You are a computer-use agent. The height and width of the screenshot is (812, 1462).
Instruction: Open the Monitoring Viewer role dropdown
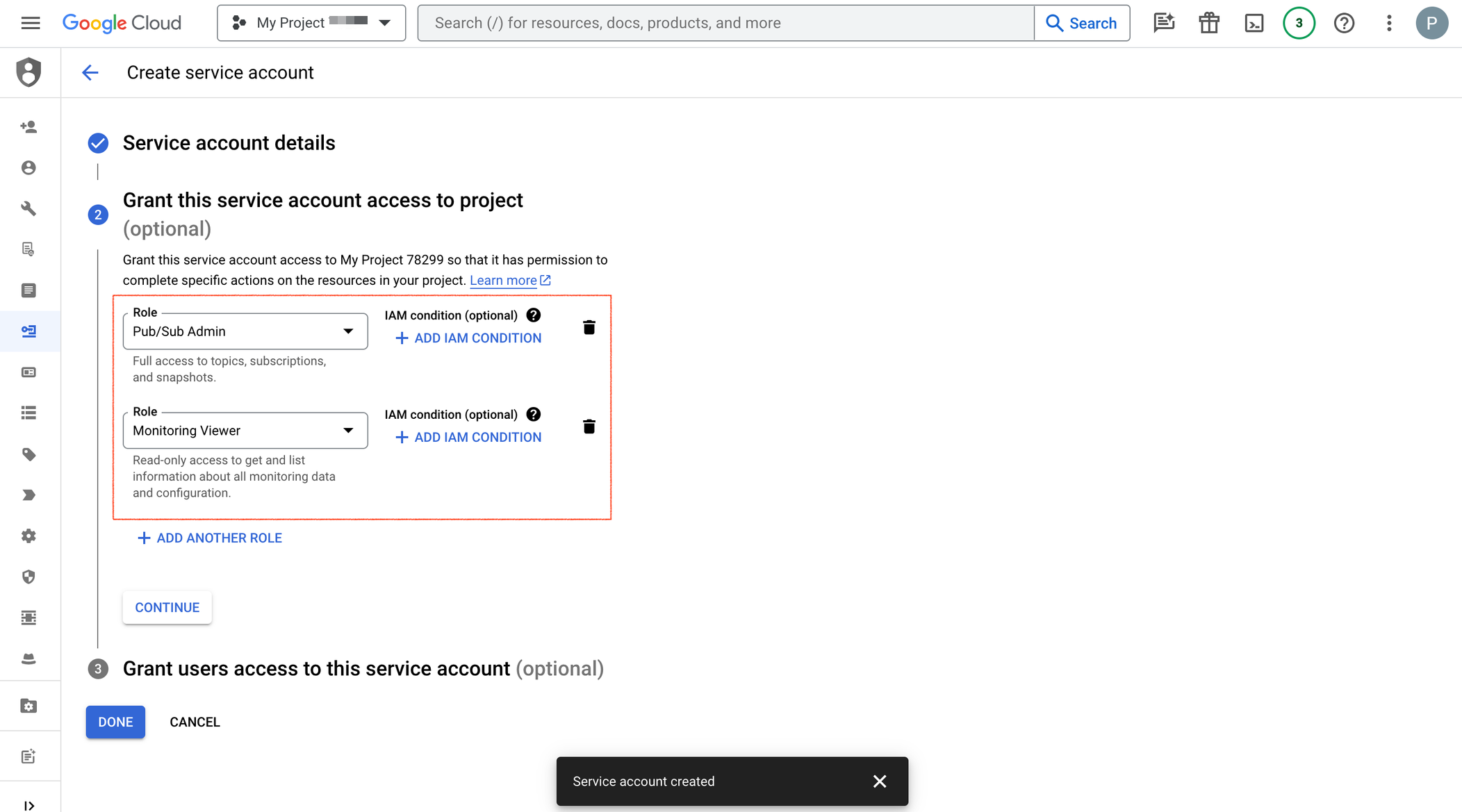tap(245, 431)
